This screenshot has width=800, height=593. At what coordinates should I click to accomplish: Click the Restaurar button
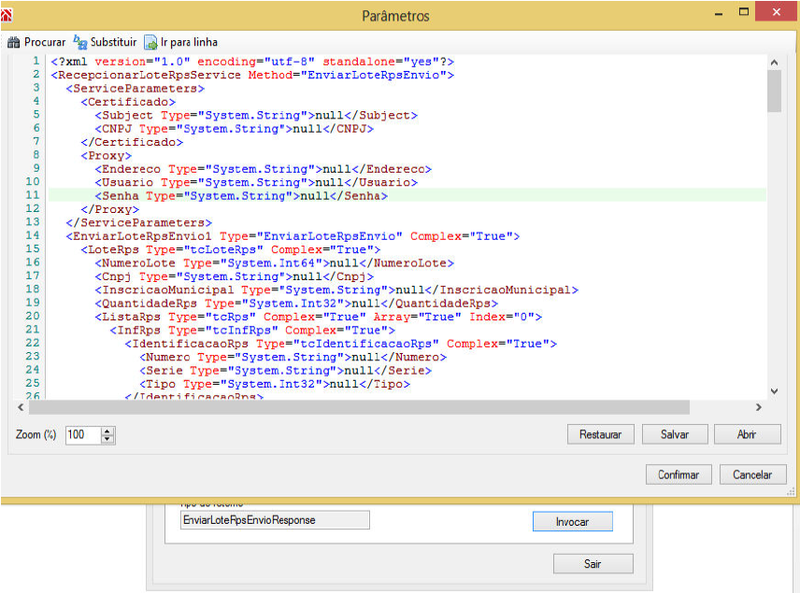pos(601,434)
